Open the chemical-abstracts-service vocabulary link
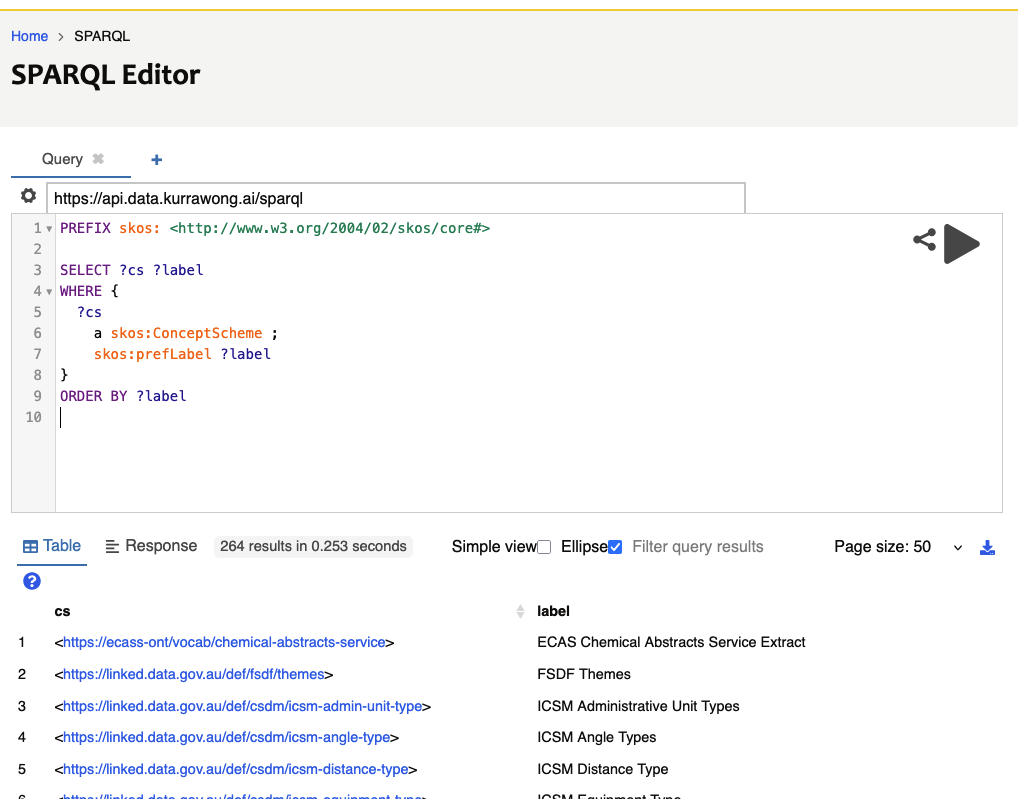Image resolution: width=1018 pixels, height=799 pixels. click(x=224, y=642)
